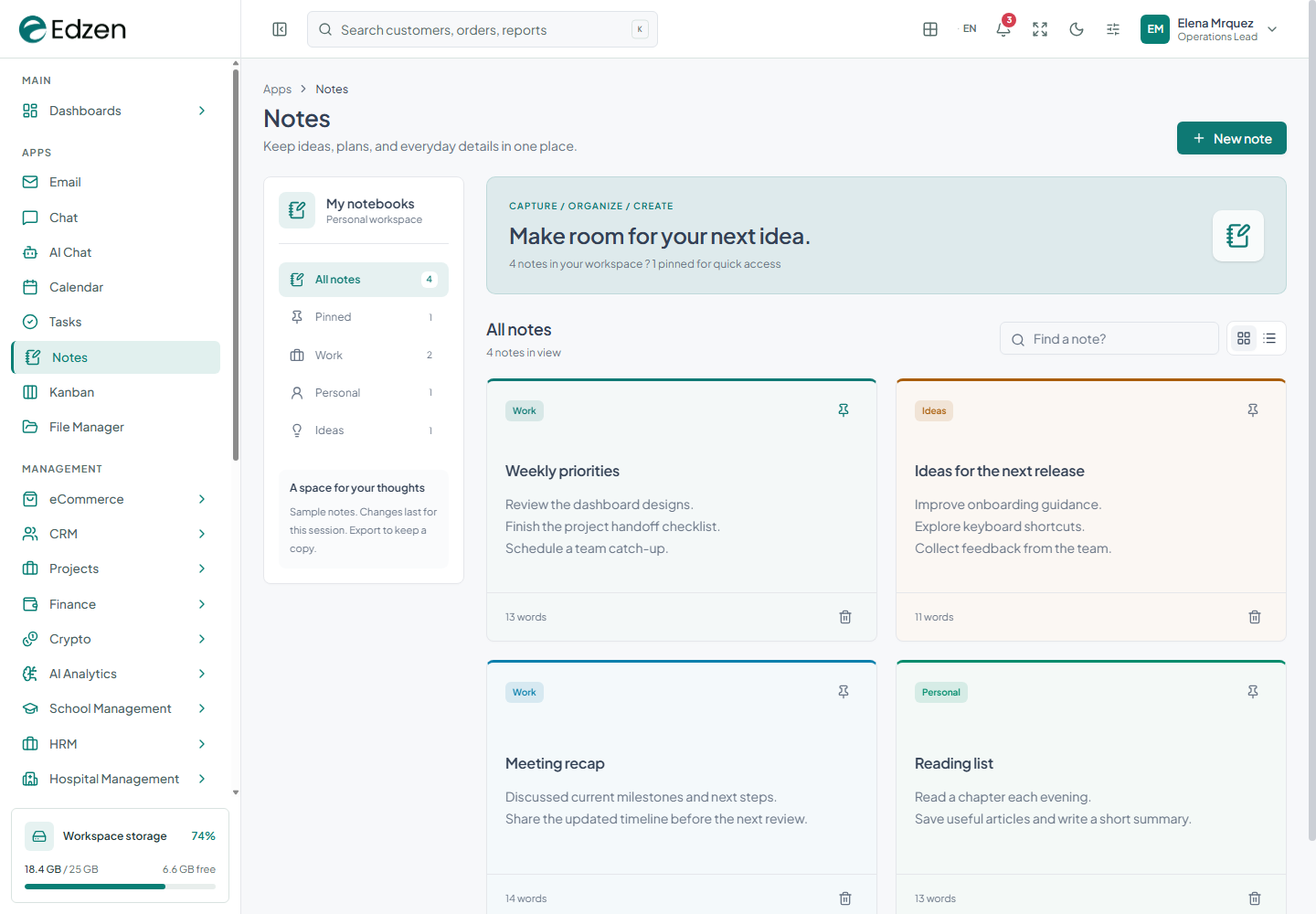Collapse the sidebar with the panel icon
Image resolution: width=1316 pixels, height=914 pixels.
280,29
